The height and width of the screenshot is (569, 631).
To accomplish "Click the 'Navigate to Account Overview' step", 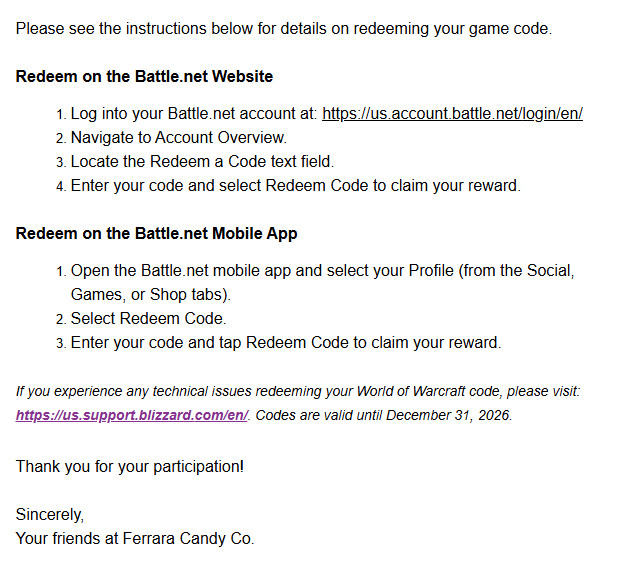I will coord(178,138).
